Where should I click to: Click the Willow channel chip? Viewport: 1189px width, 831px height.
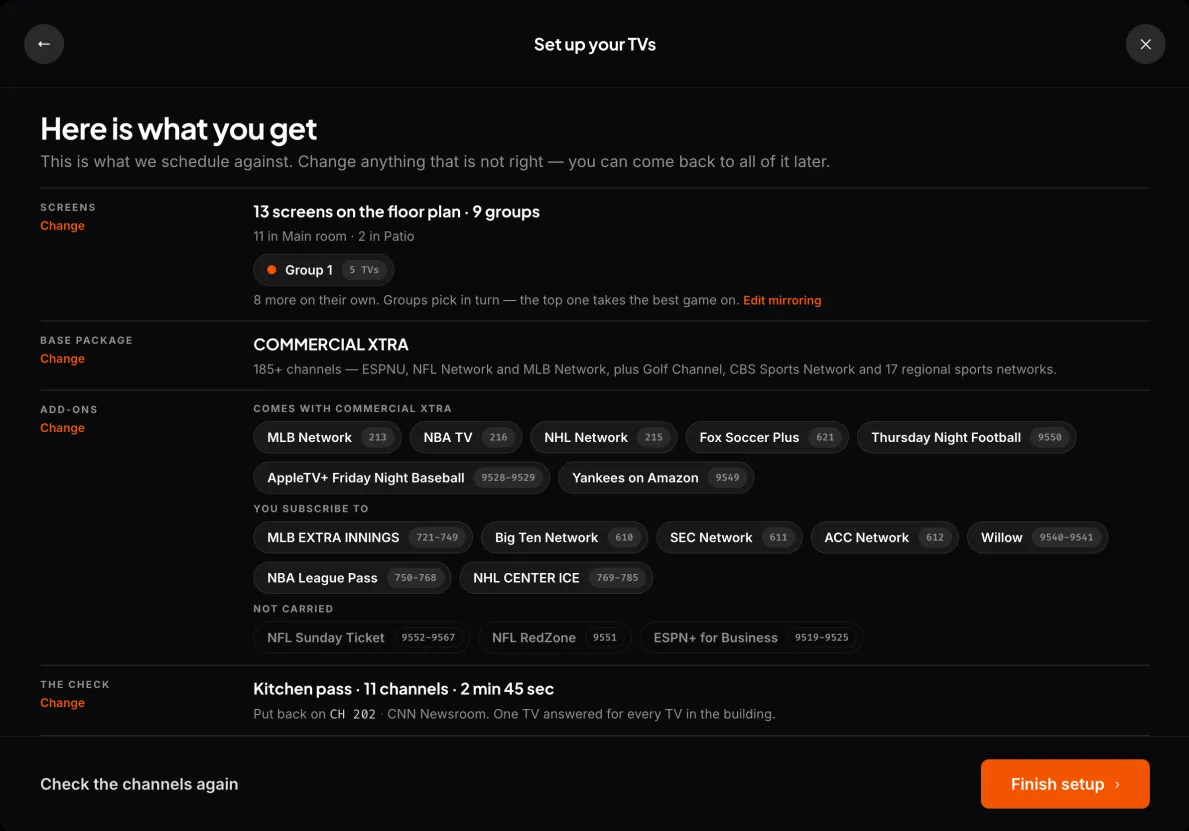point(1037,538)
